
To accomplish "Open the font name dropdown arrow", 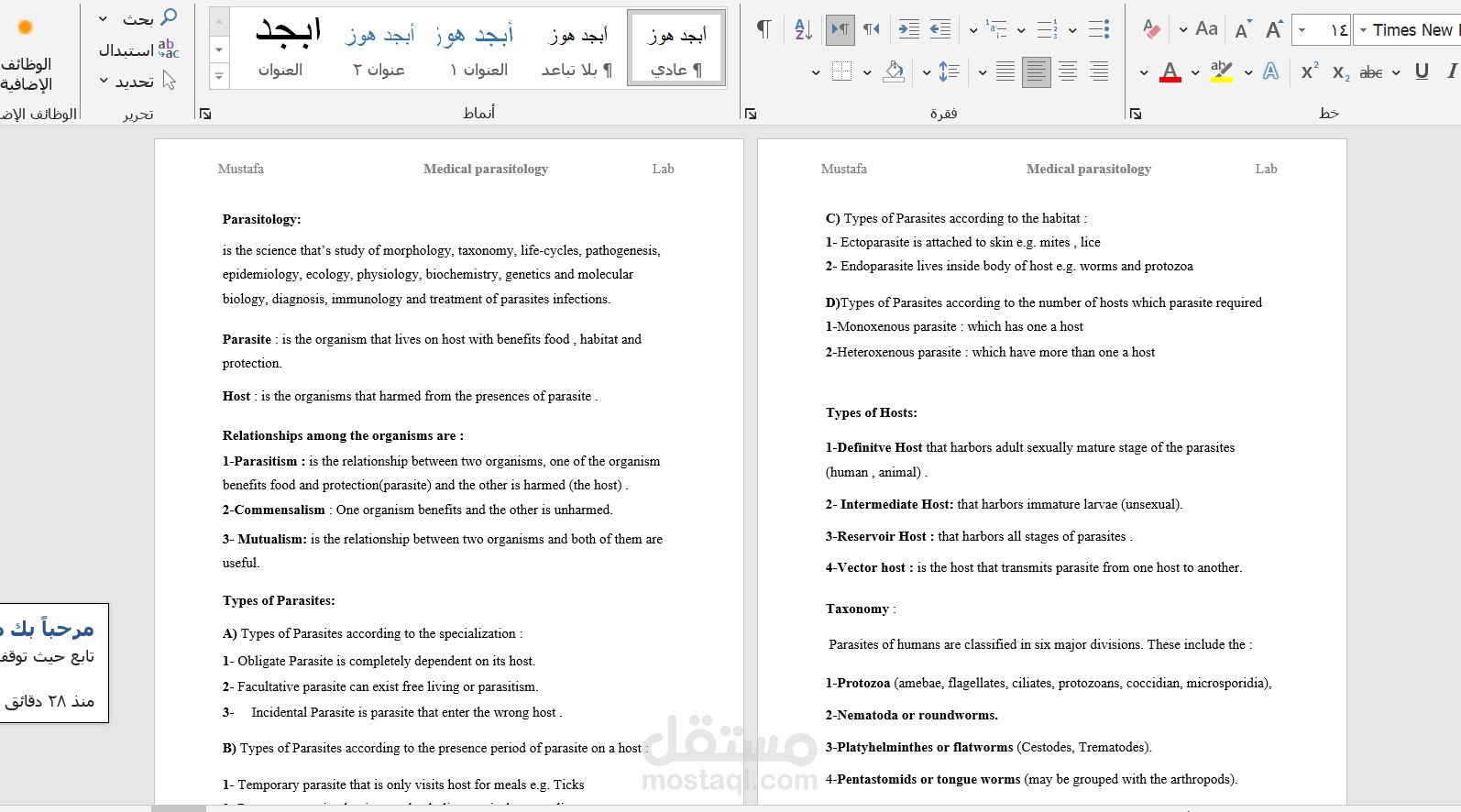I will [1363, 30].
